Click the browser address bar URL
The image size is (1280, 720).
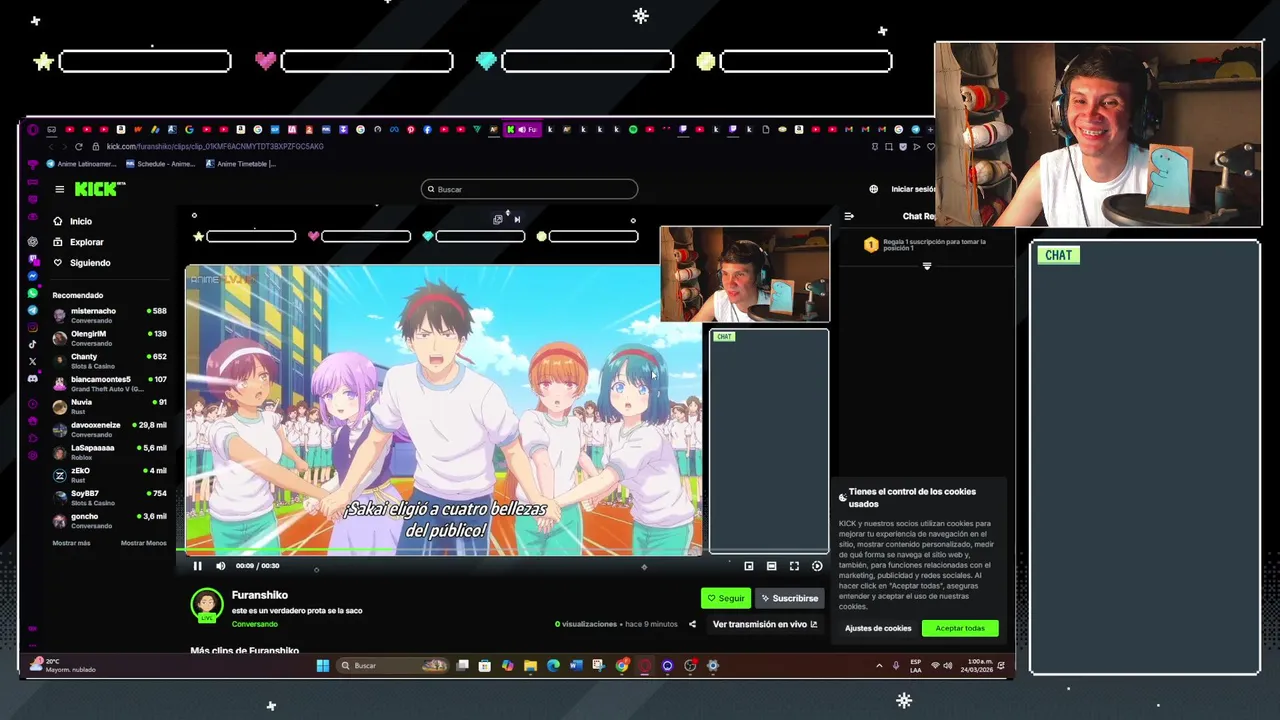(215, 146)
